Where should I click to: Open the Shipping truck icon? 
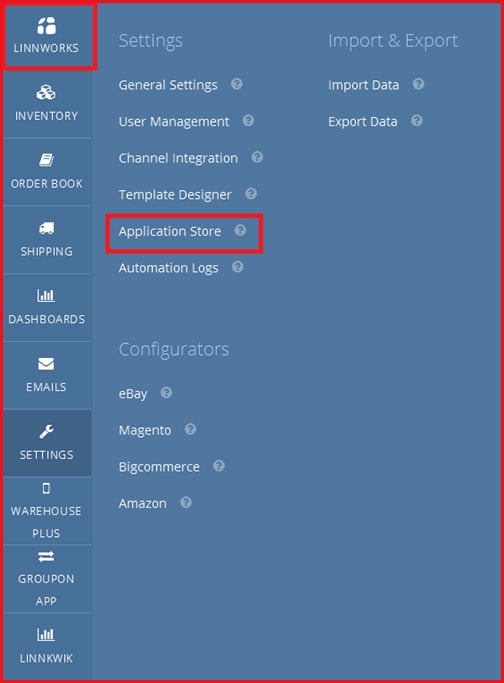tap(46, 228)
